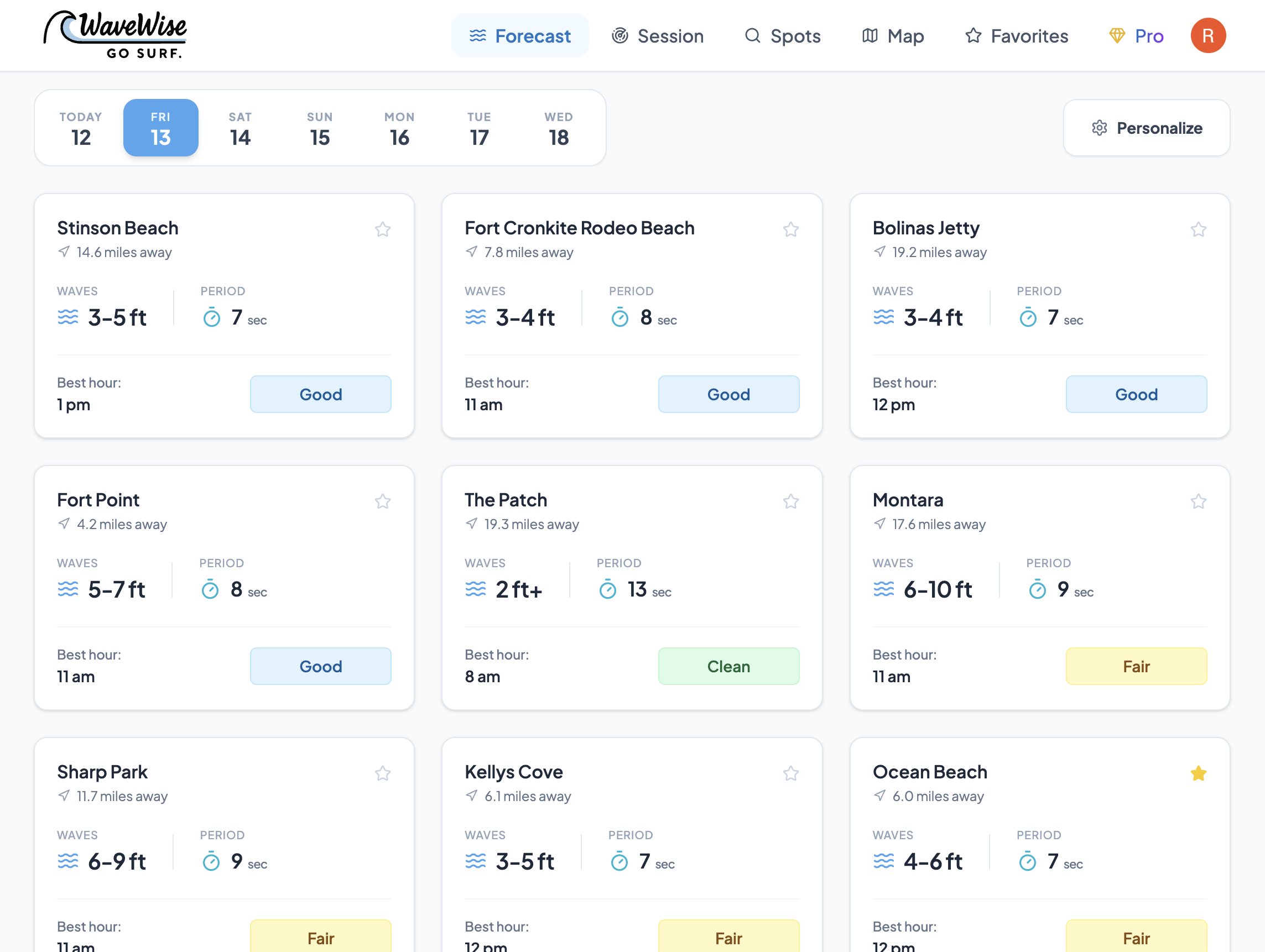Open the Session tab
Image resolution: width=1265 pixels, height=952 pixels.
coord(658,36)
